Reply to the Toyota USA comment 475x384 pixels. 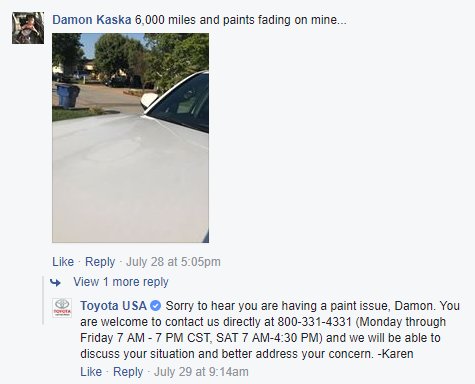coord(128,372)
